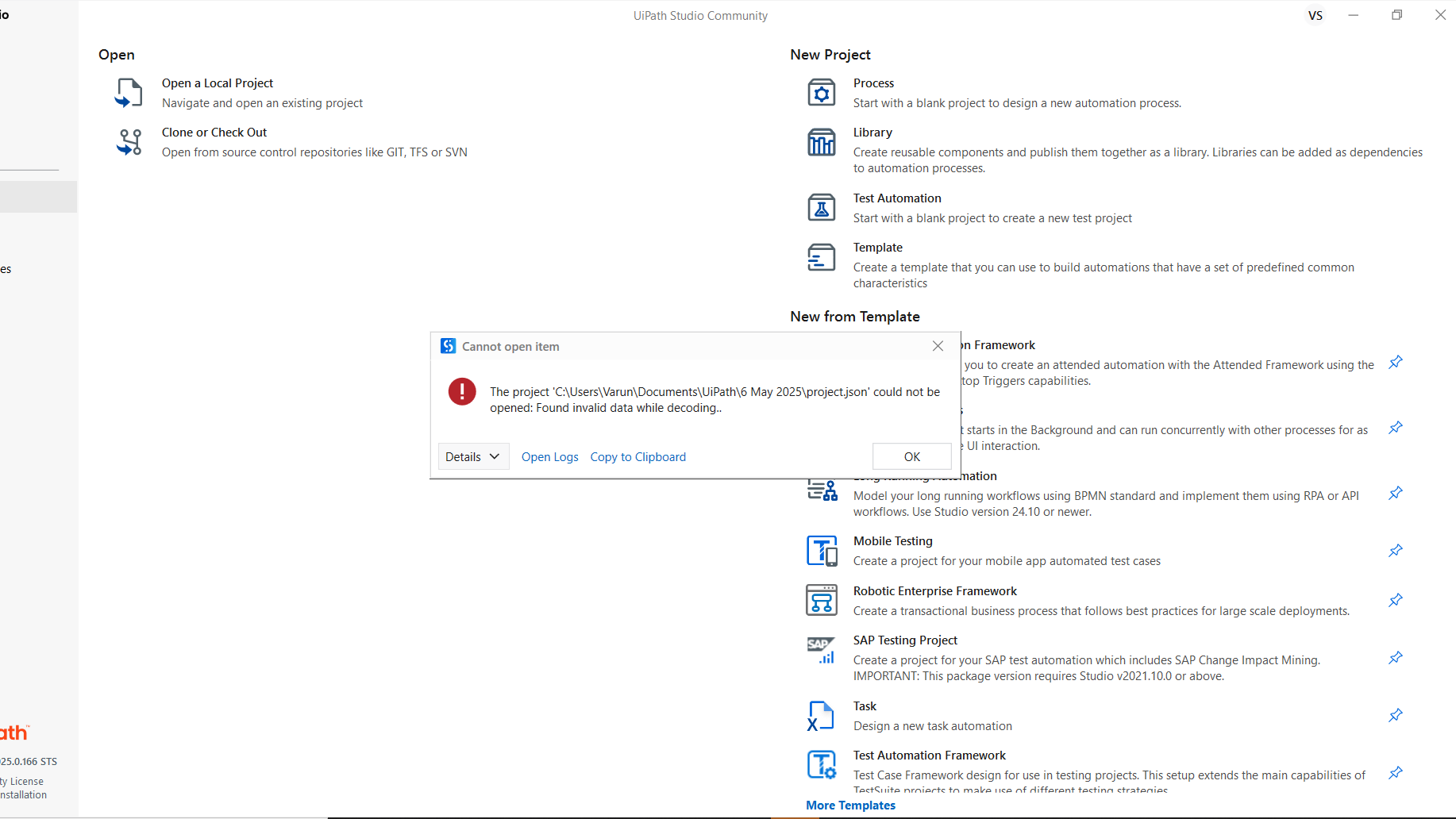Pin the Long Running Automation template
This screenshot has width=1456, height=819.
[1396, 494]
